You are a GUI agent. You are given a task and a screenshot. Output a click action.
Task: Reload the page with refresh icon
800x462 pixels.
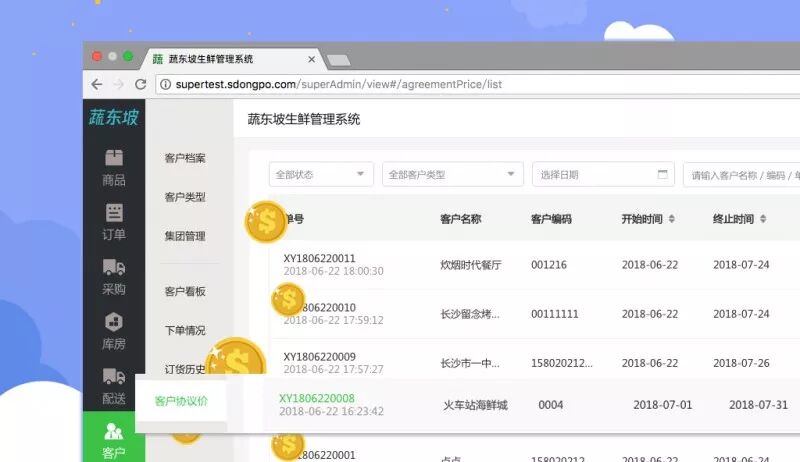coord(140,84)
